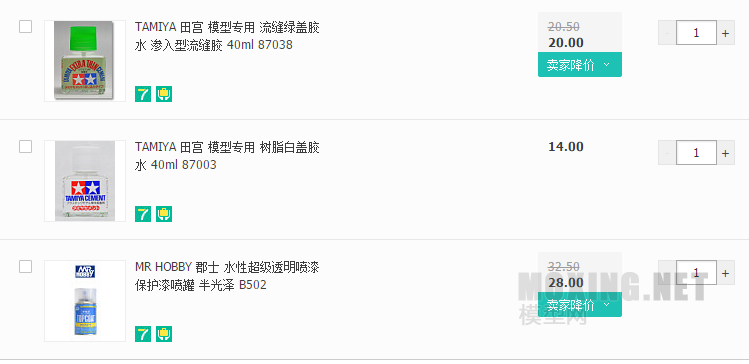
Task: Click the 7-day return icon on the 87038 glue item
Action: coord(143,94)
